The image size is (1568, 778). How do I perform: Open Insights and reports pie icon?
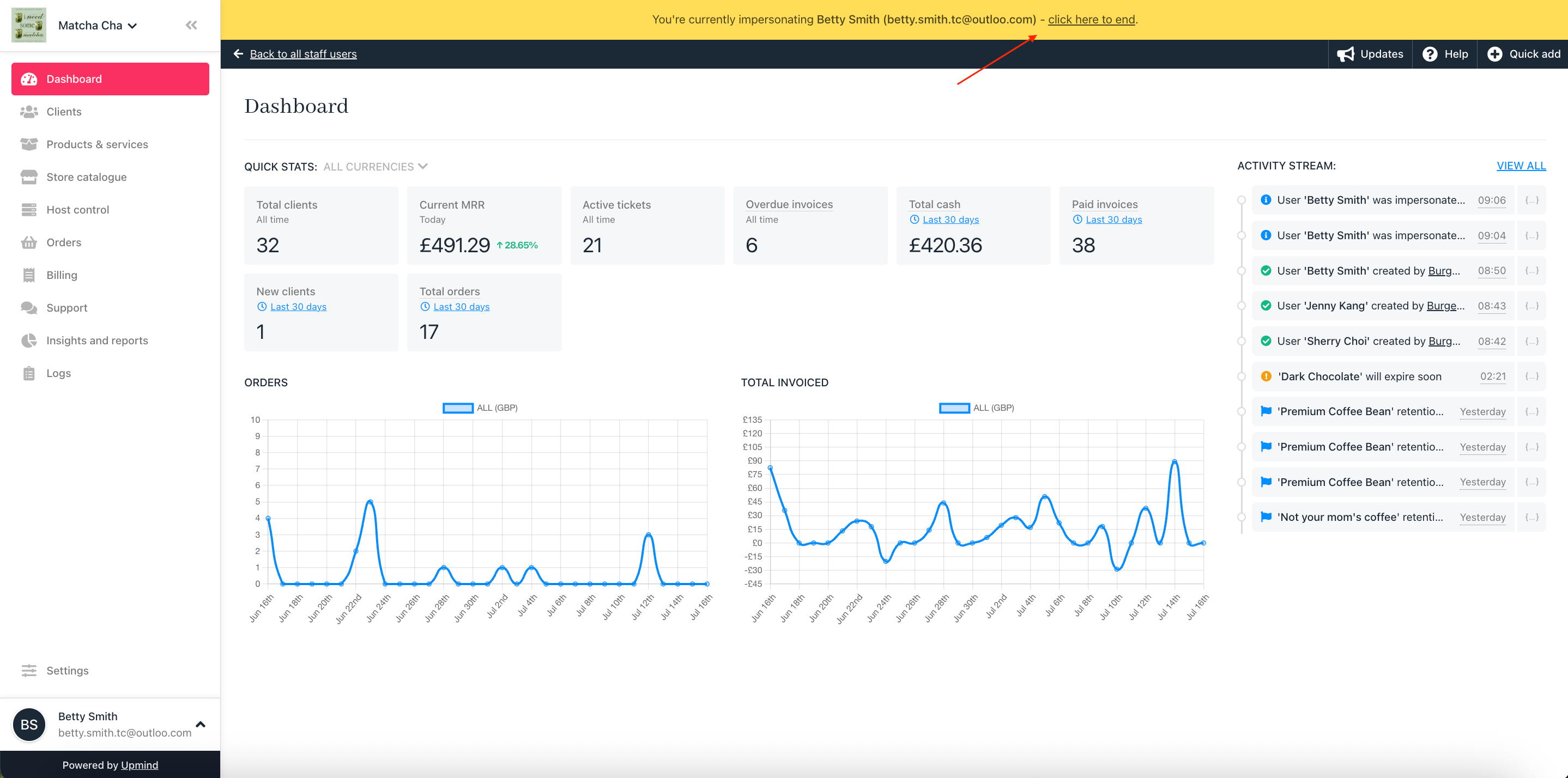[28, 341]
